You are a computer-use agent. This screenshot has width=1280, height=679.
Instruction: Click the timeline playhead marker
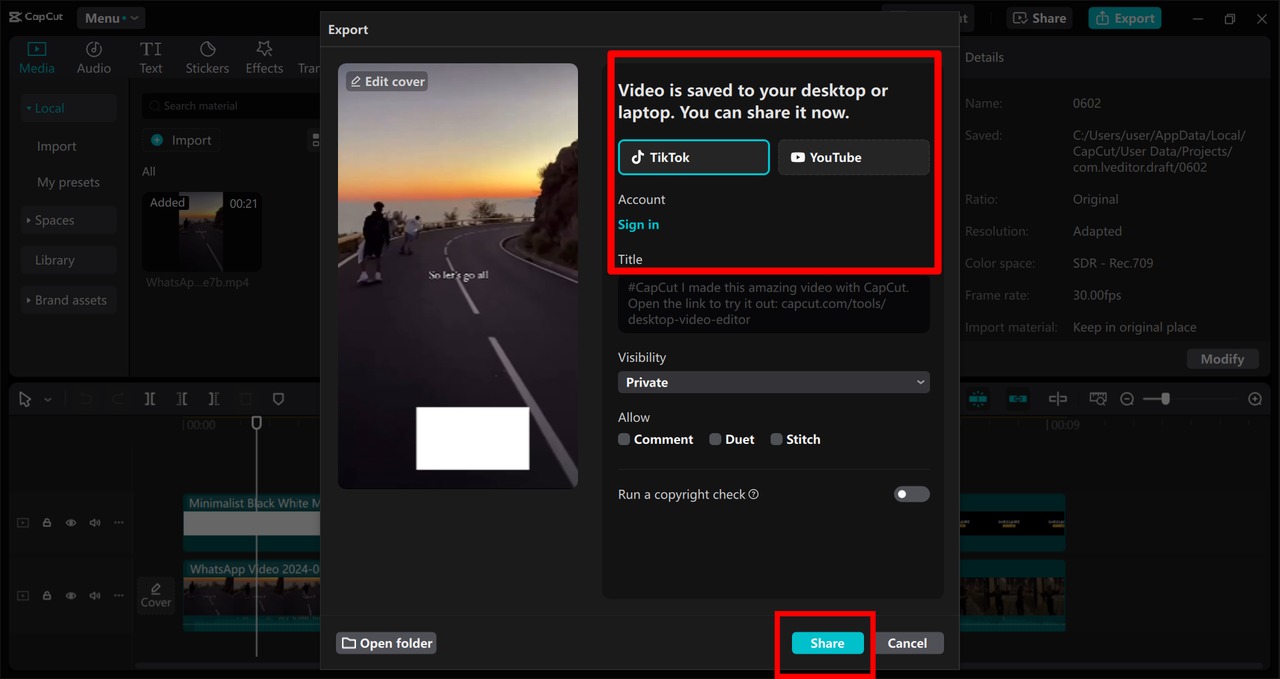point(256,423)
